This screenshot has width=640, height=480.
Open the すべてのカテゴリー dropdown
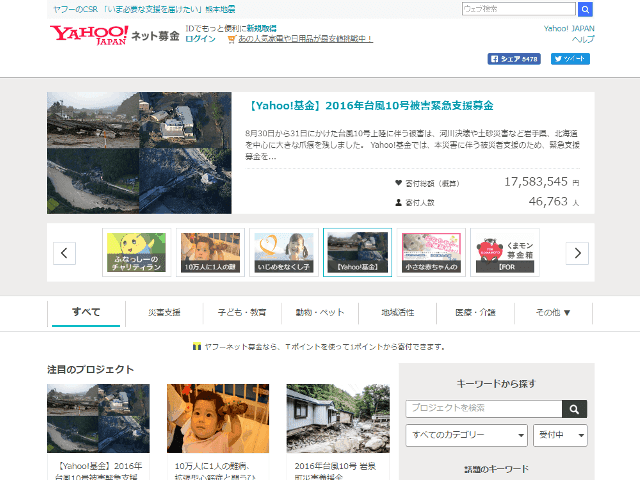[467, 435]
